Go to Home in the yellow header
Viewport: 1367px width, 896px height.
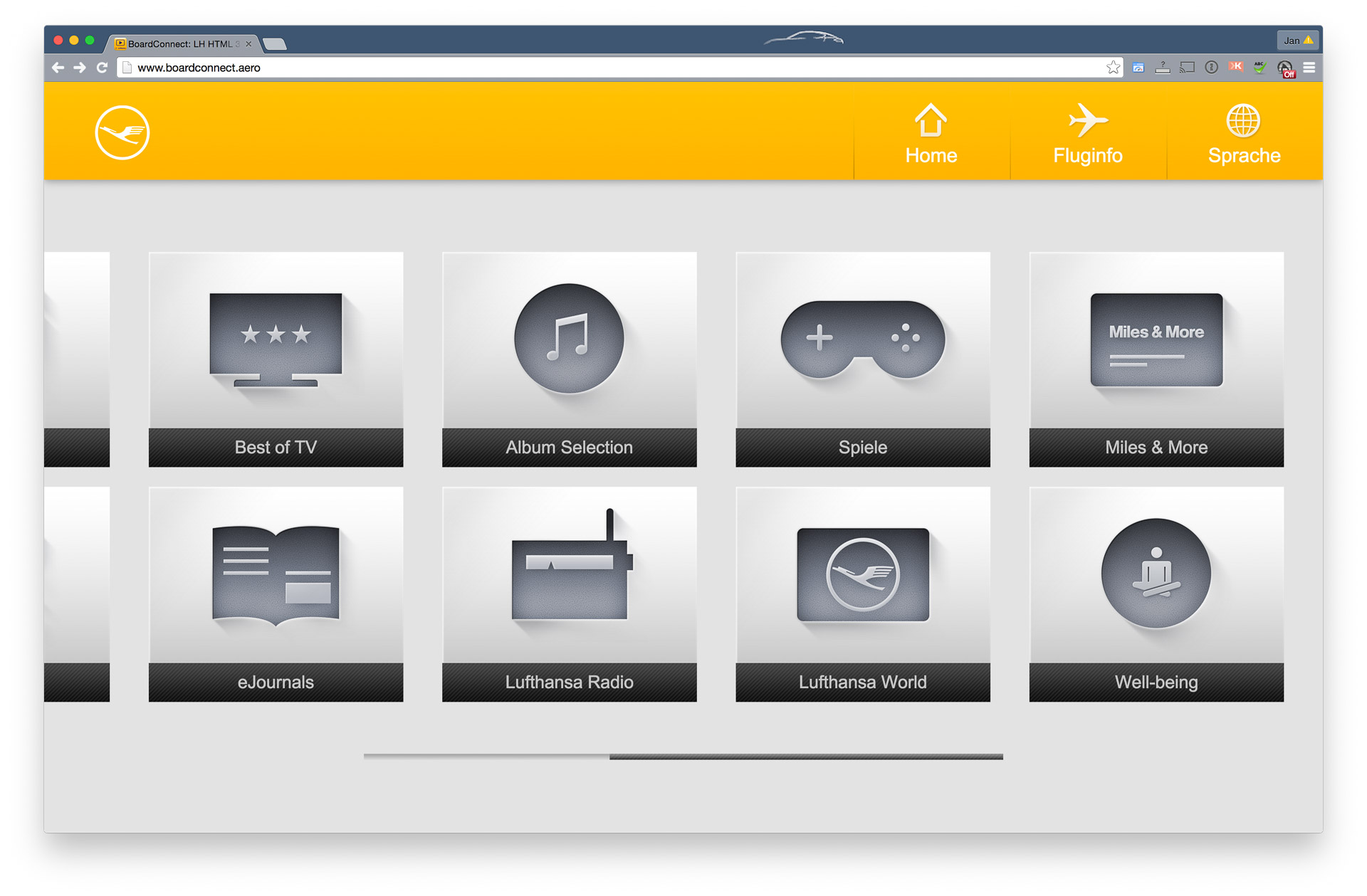tap(931, 132)
